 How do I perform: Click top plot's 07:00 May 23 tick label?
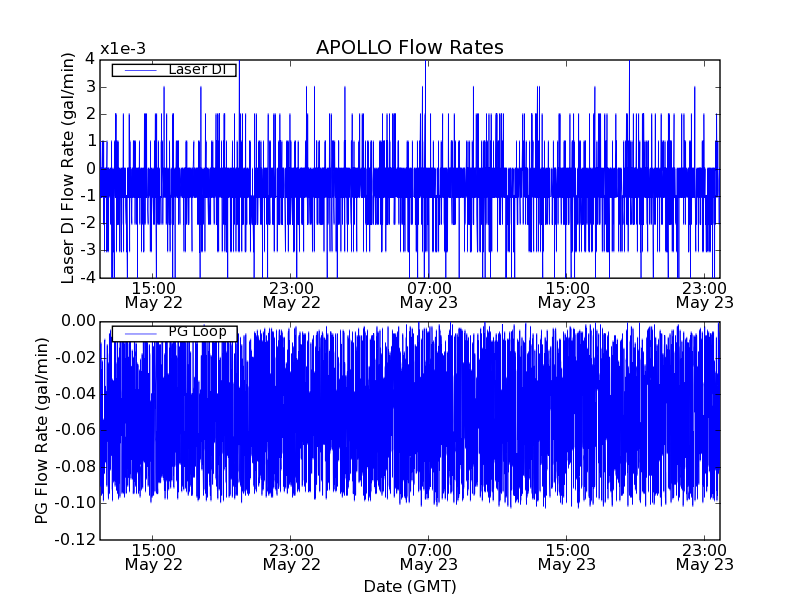[x=428, y=294]
